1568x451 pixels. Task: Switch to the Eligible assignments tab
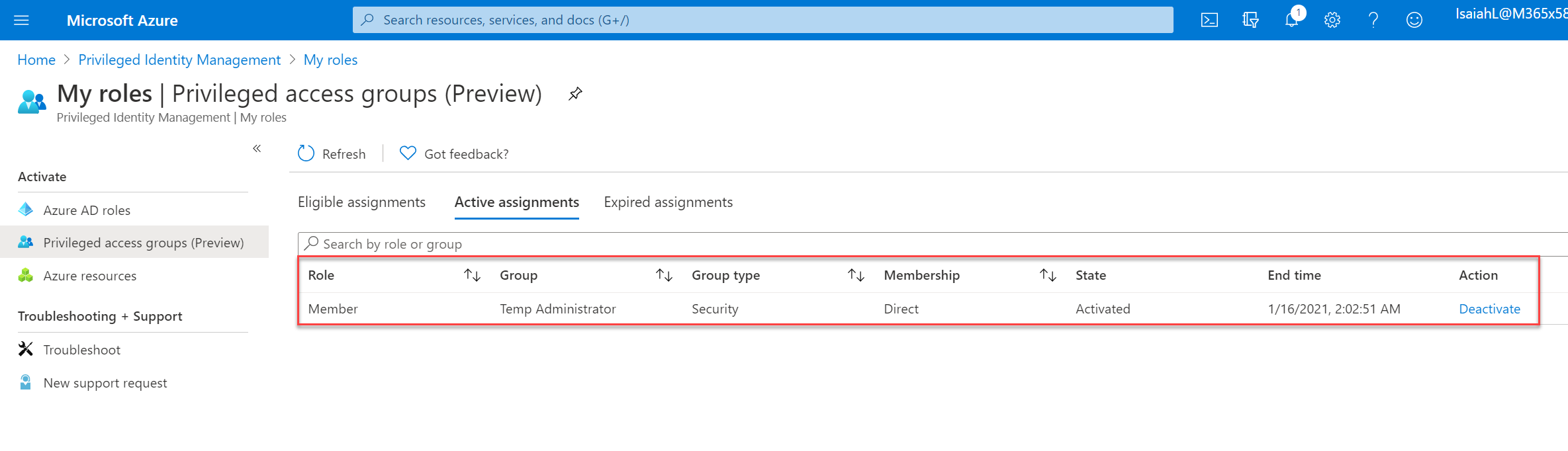tap(361, 202)
